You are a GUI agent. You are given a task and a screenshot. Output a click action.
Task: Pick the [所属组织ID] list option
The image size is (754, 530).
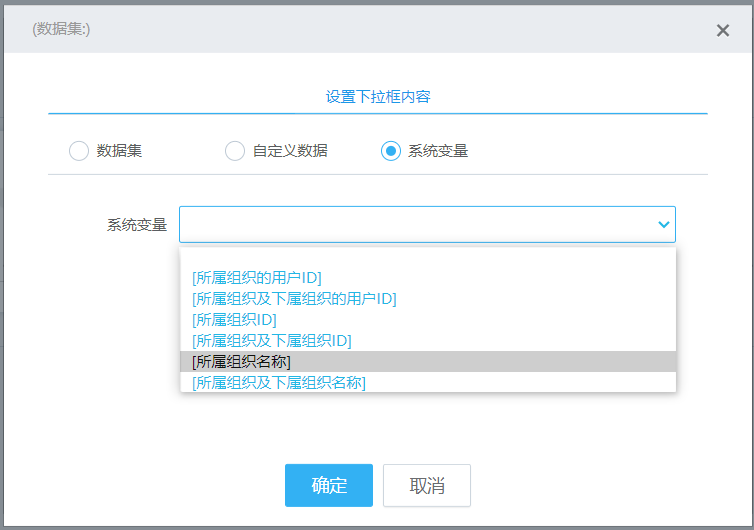point(234,319)
